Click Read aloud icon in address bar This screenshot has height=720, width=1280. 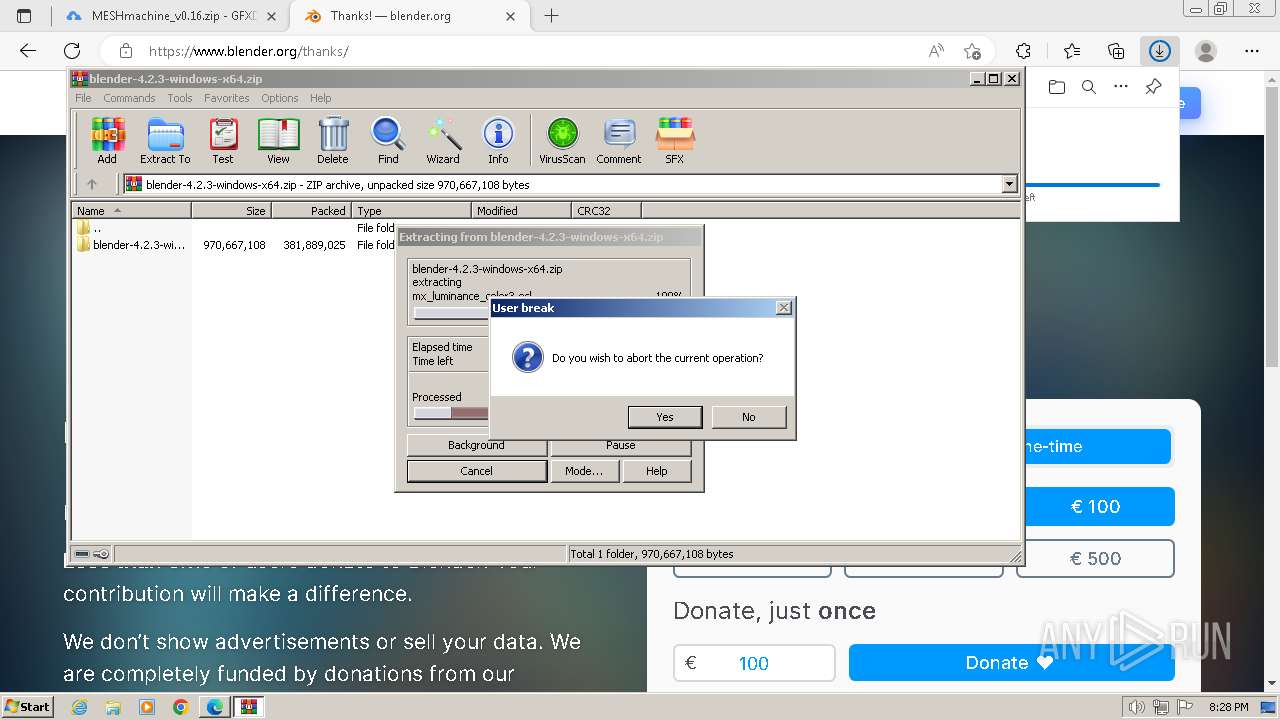936,51
